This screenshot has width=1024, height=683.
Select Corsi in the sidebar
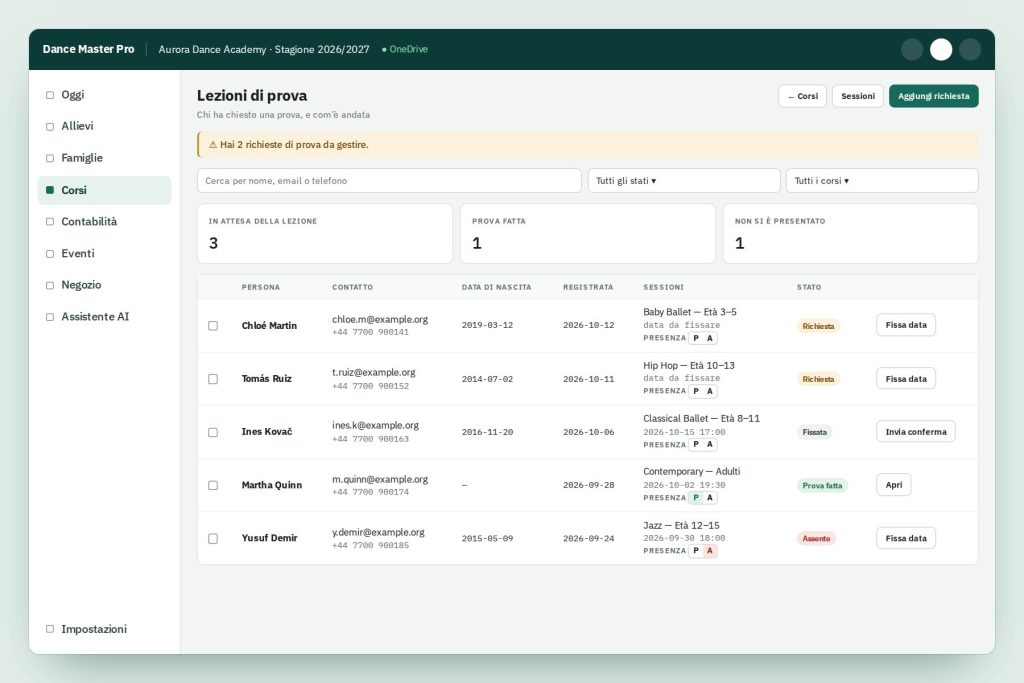(x=104, y=190)
